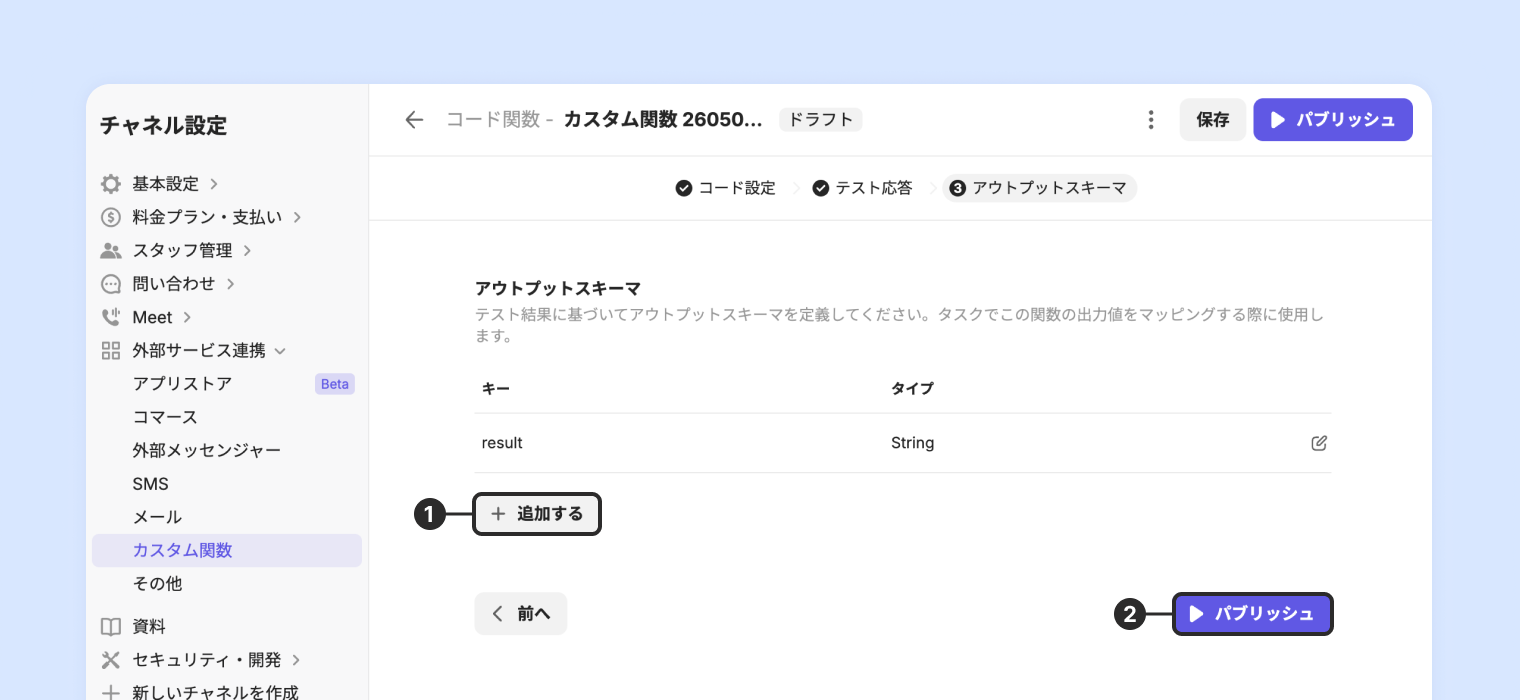The height and width of the screenshot is (700, 1520).
Task: Click the 問い合わせ chat bubble icon
Action: pos(111,284)
